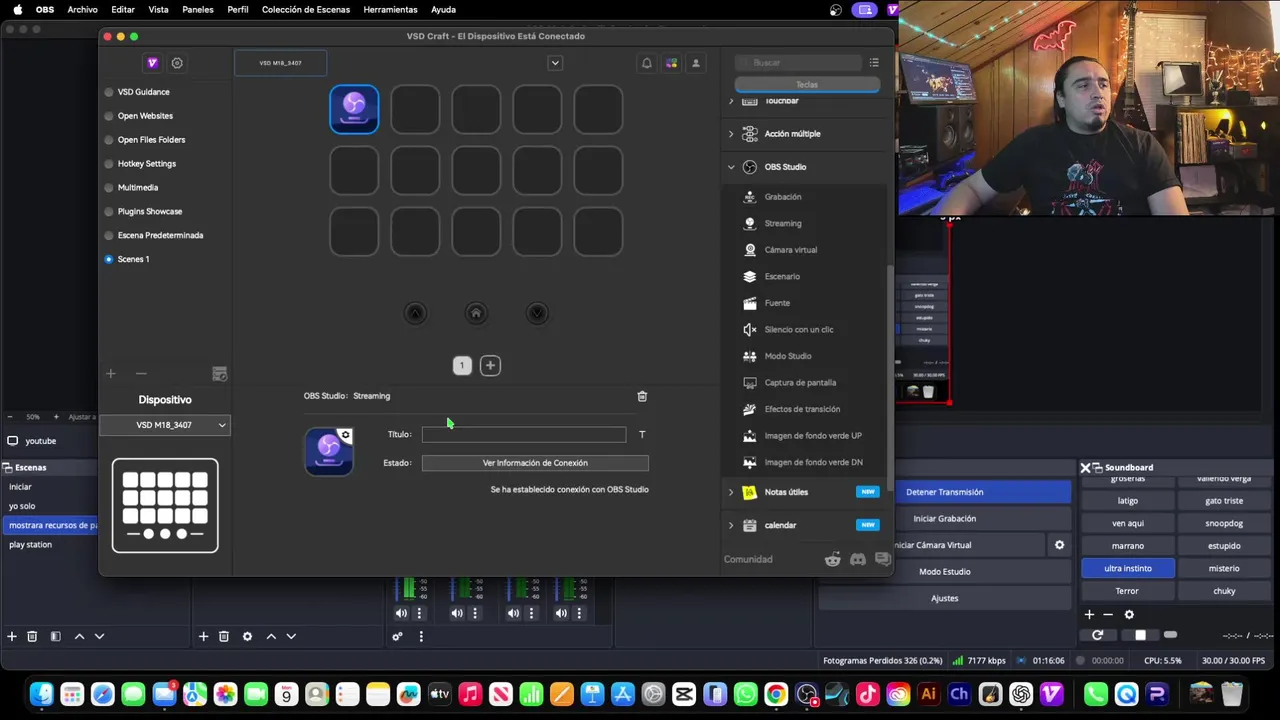The height and width of the screenshot is (720, 1280).
Task: Toggle the list view icon next to search
Action: pyautogui.click(x=874, y=63)
